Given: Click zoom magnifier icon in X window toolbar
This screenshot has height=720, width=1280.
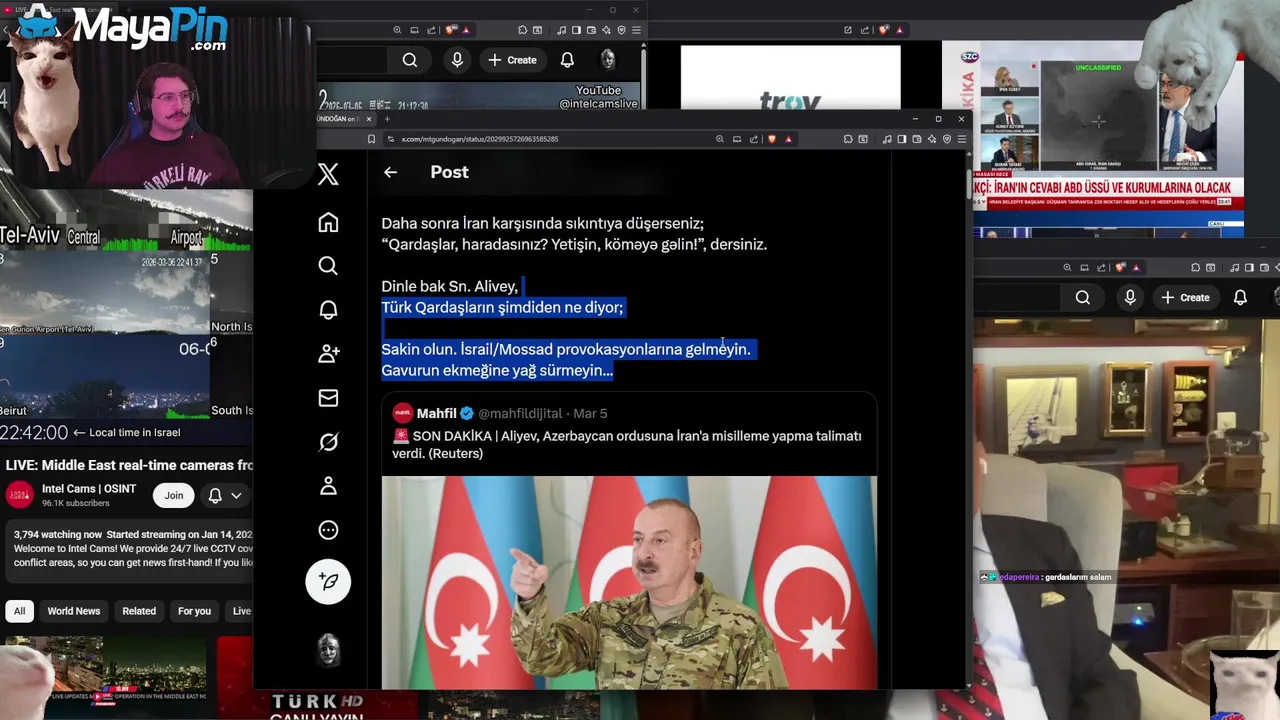Looking at the screenshot, I should click(719, 139).
